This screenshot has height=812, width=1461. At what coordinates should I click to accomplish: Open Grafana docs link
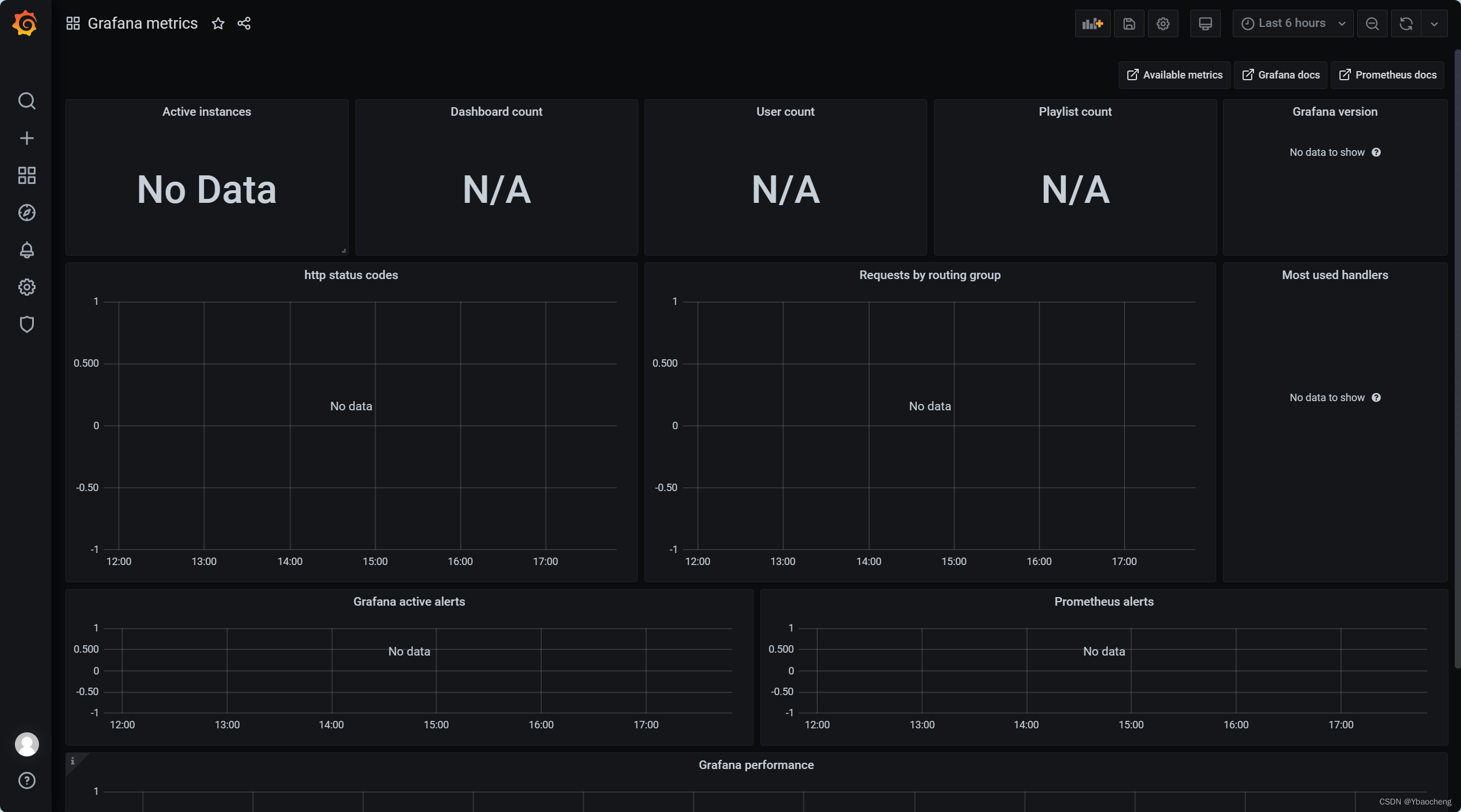1280,75
